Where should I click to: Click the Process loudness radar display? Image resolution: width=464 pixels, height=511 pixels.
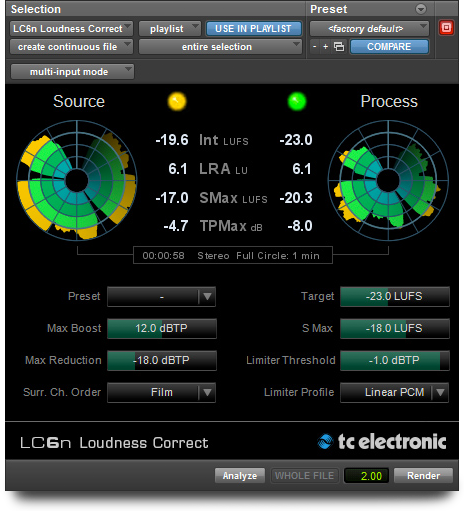click(388, 180)
